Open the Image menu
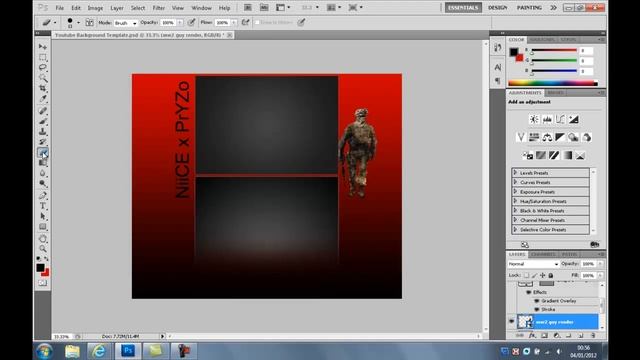The height and width of the screenshot is (360, 640). (x=95, y=8)
